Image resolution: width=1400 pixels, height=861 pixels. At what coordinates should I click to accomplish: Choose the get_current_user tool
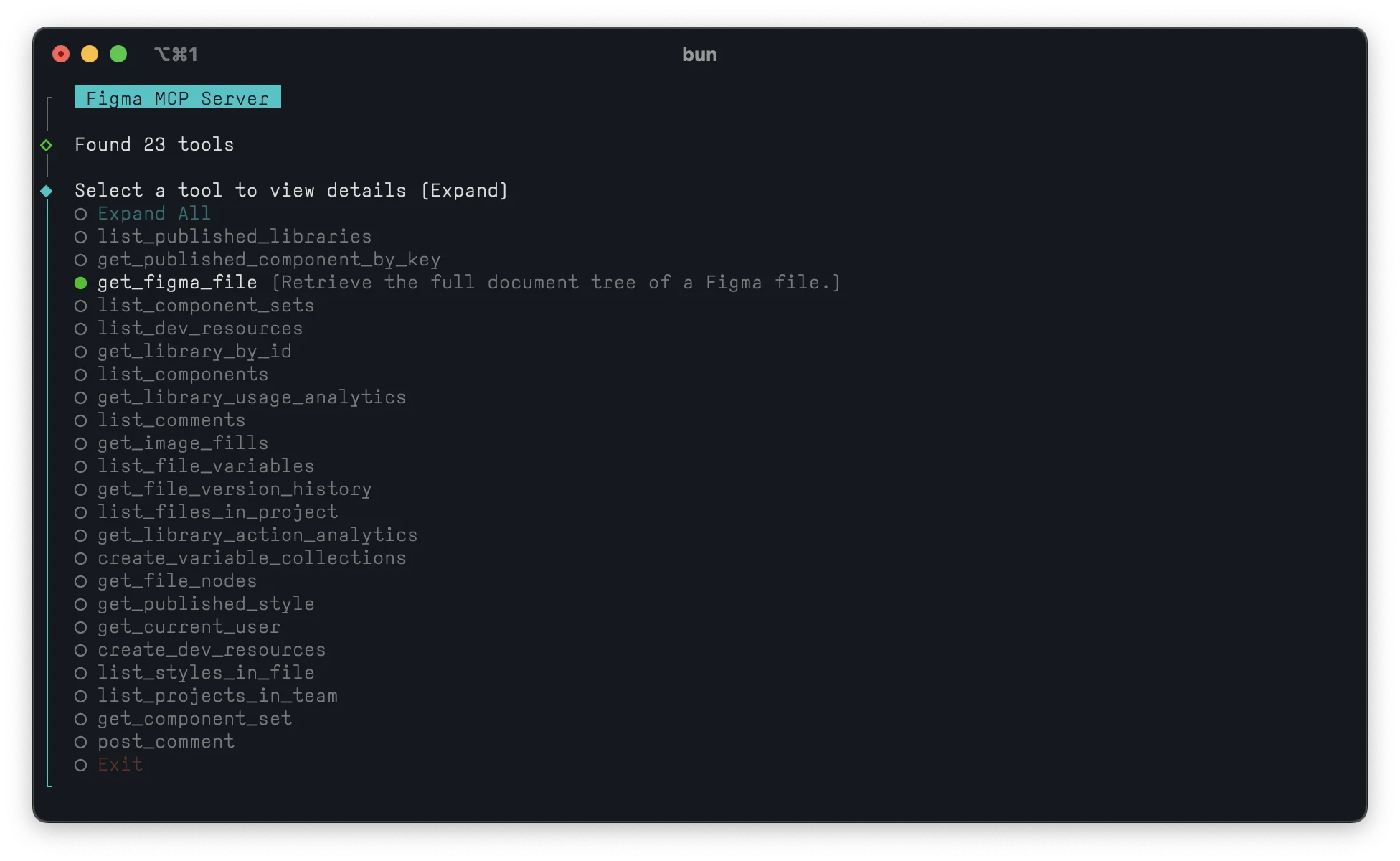[x=189, y=626]
